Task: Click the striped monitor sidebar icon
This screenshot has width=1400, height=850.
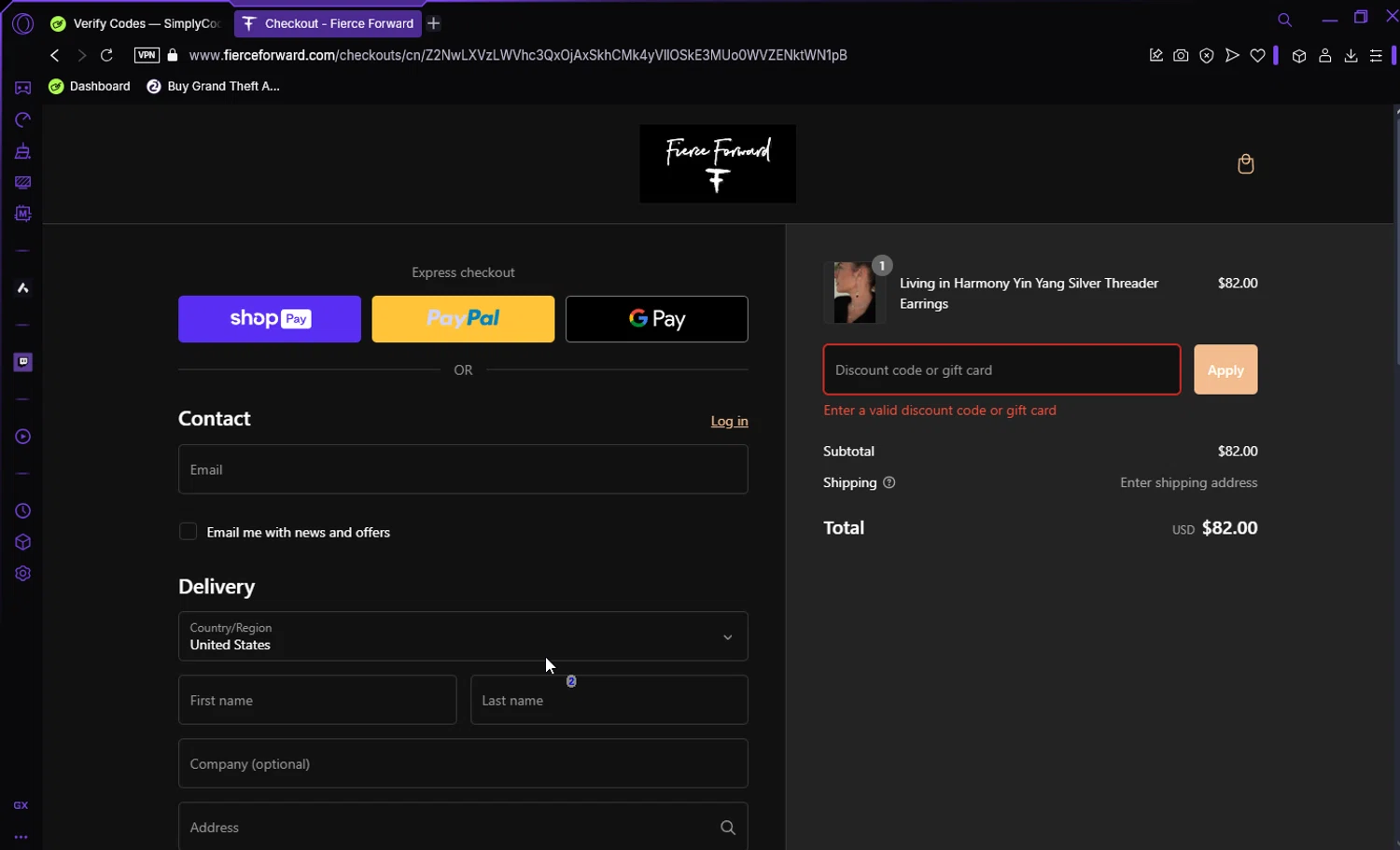Action: 22,183
